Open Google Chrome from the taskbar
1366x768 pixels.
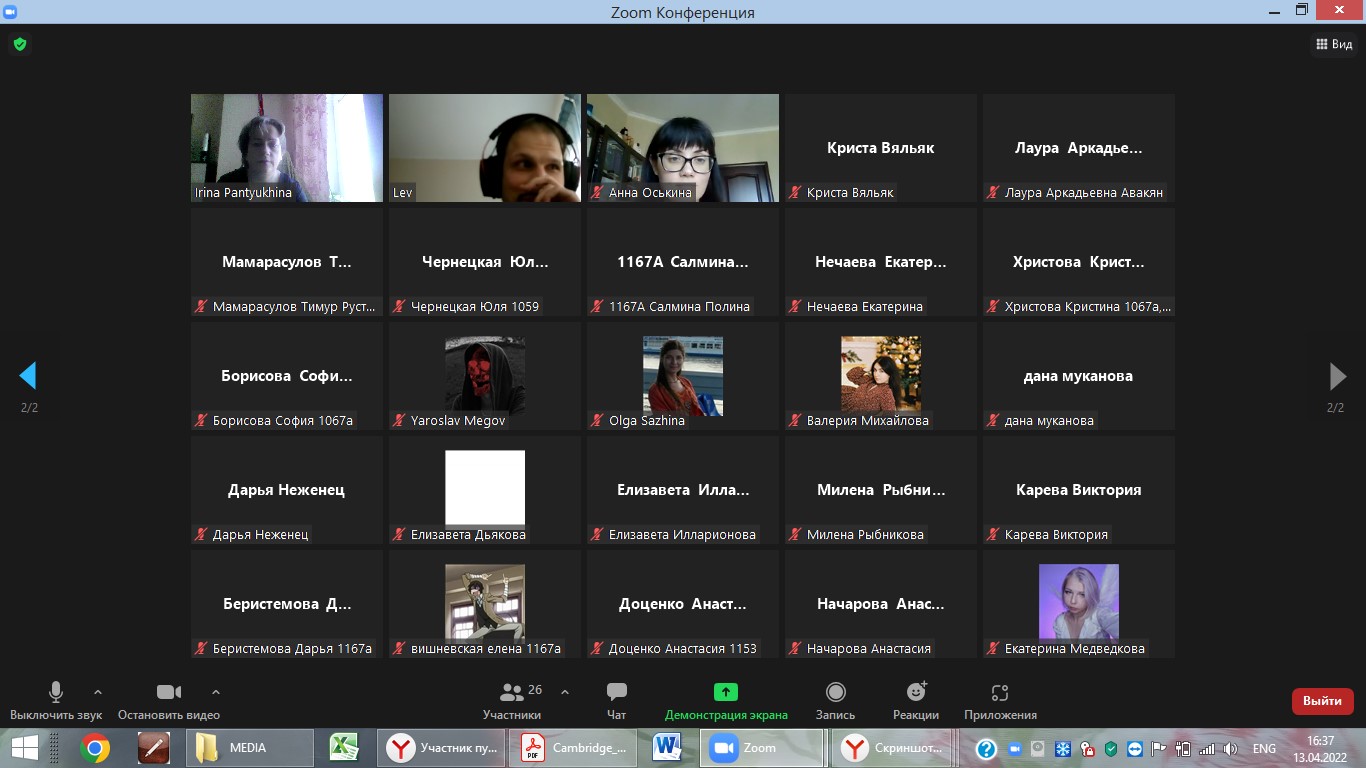(95, 748)
